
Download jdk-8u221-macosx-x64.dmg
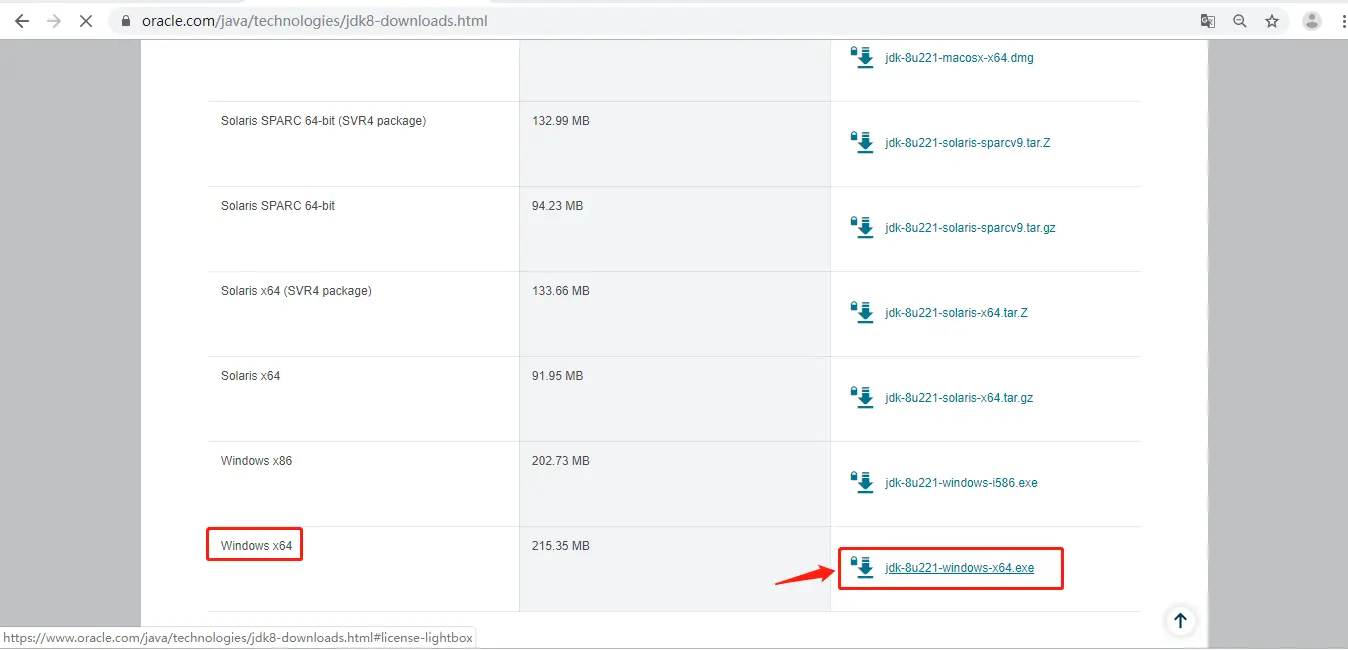(x=959, y=58)
